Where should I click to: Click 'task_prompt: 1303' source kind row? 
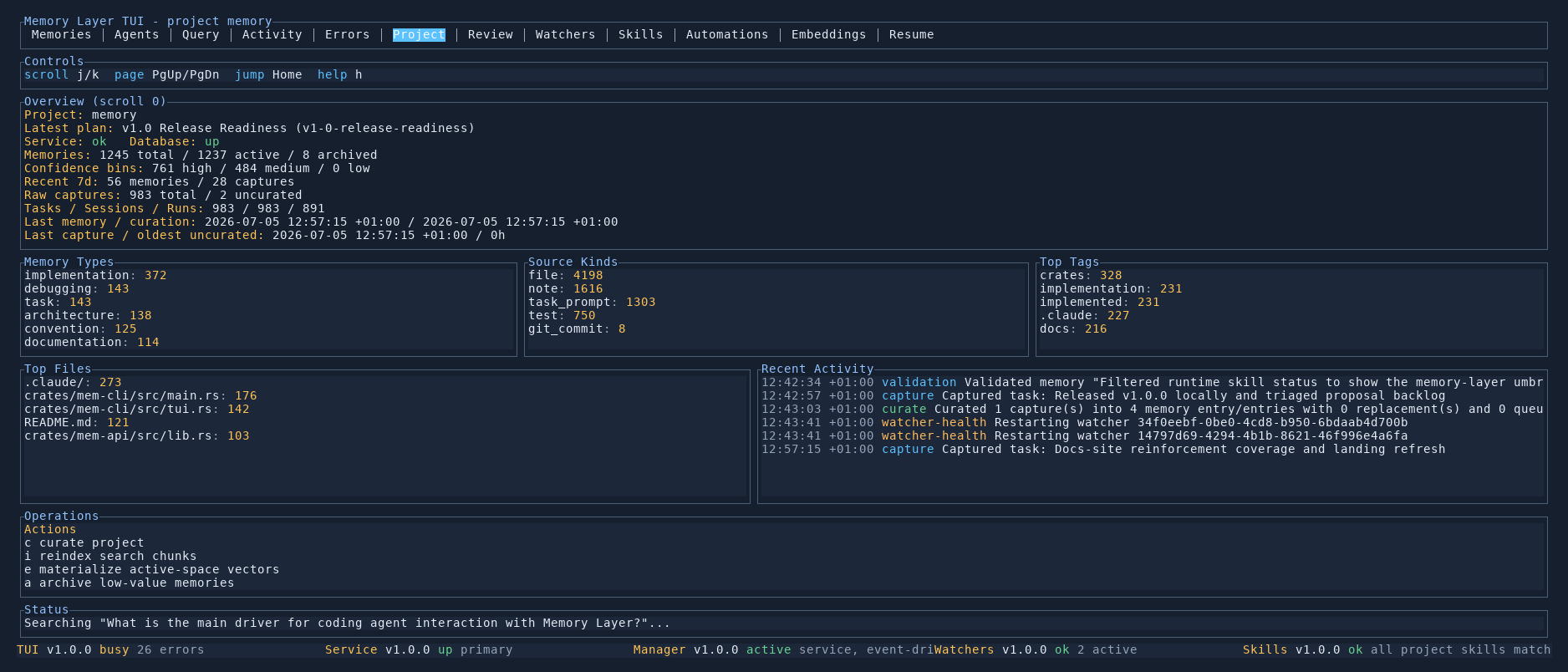592,302
